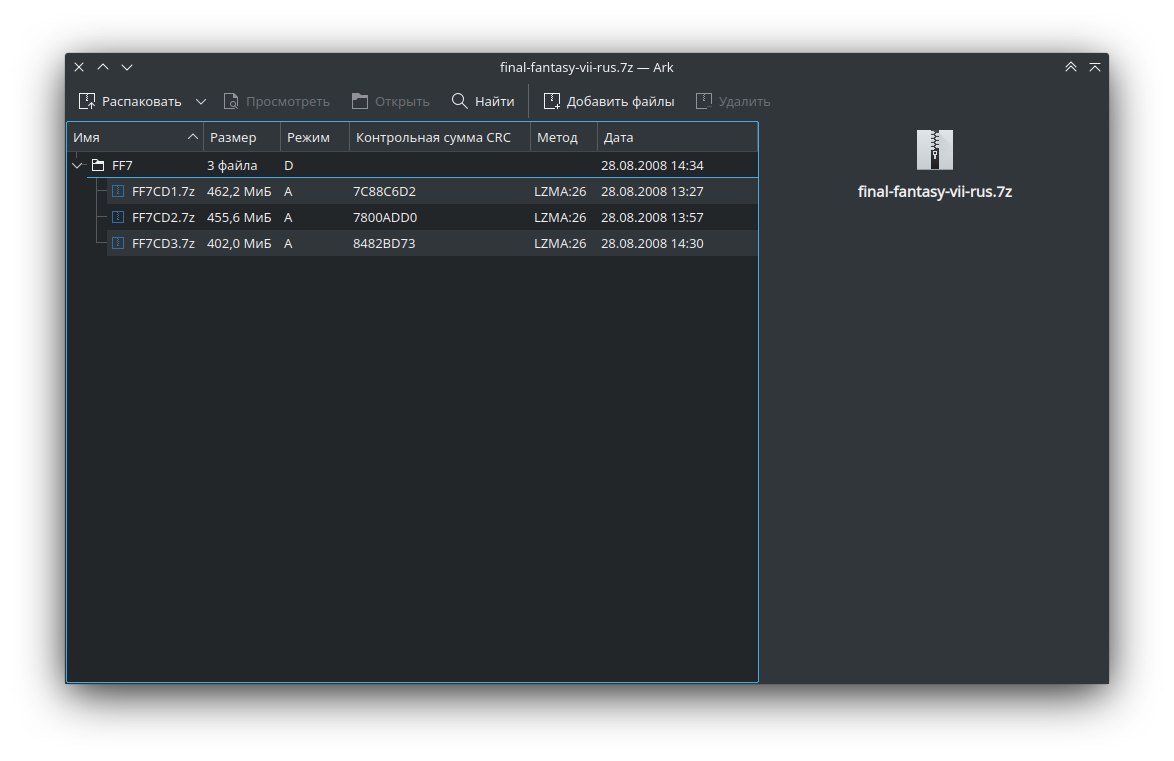Select the FF7 folder icon

98,165
